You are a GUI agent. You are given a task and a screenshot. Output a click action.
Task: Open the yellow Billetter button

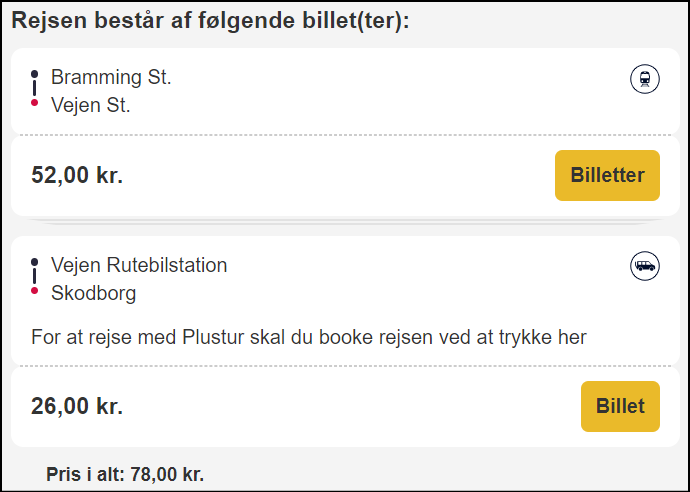tap(607, 175)
